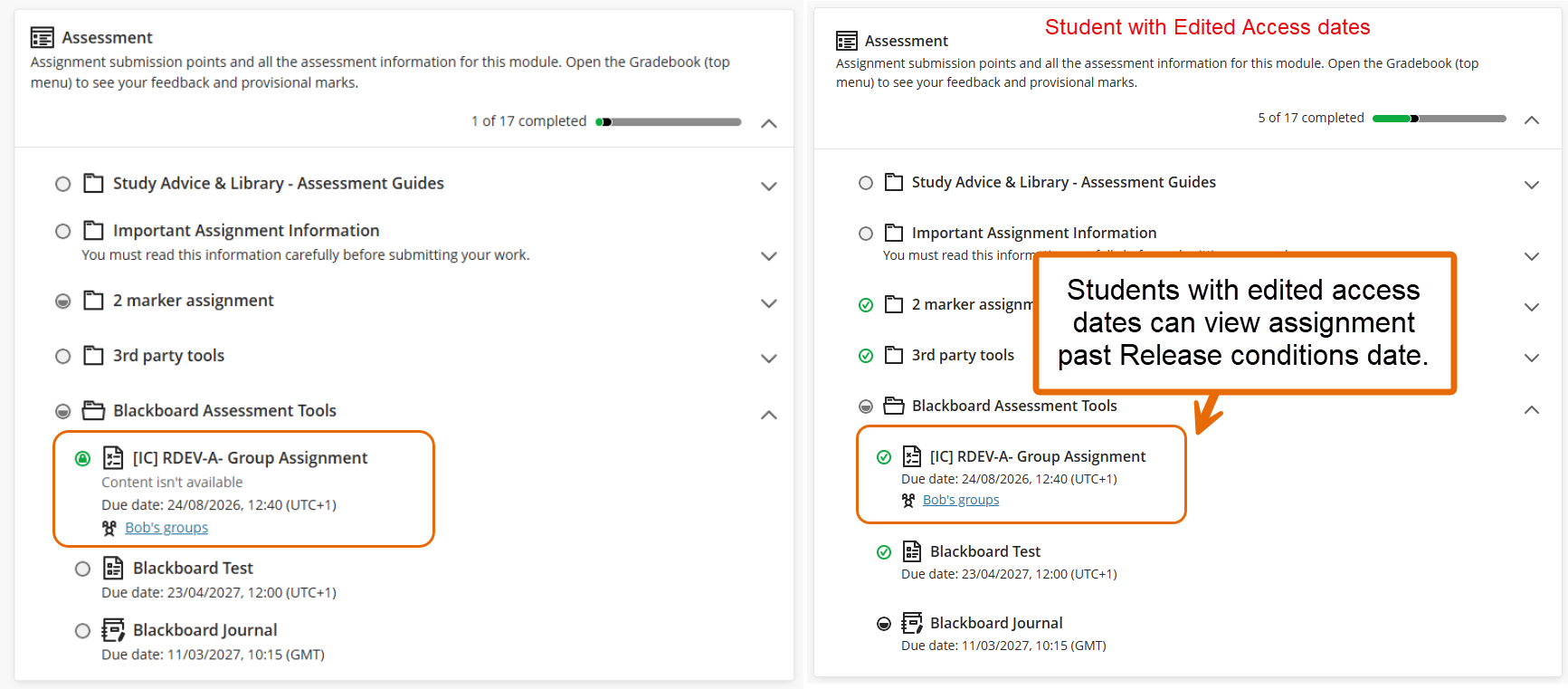Image resolution: width=1568 pixels, height=689 pixels.
Task: Click folder icon of Important Assignment Information, right panel
Action: click(894, 233)
